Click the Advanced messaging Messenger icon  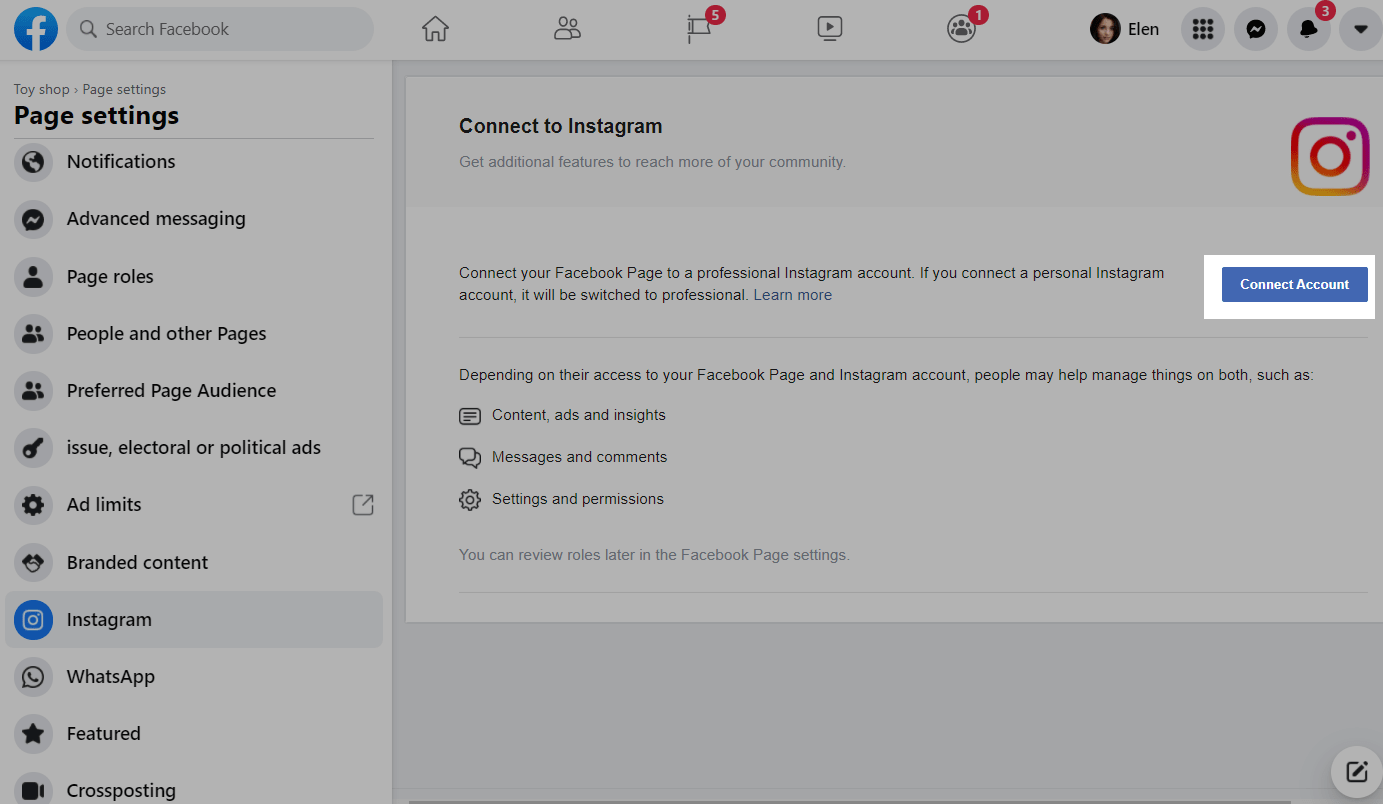pos(33,219)
